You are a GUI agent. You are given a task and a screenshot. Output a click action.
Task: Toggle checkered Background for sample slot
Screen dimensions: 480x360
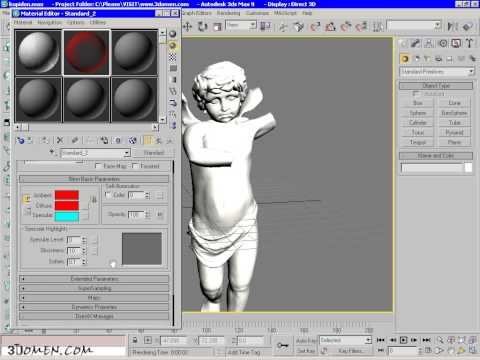pyautogui.click(x=173, y=57)
